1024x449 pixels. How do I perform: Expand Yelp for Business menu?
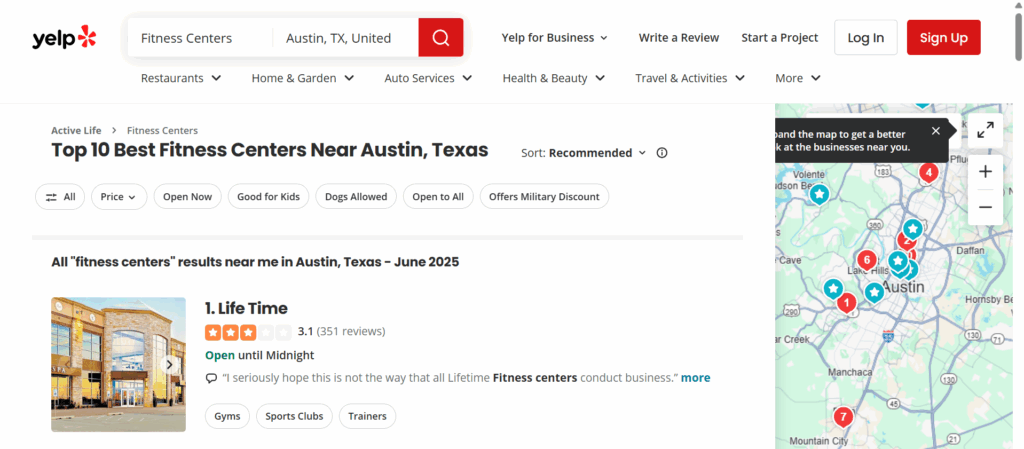554,38
